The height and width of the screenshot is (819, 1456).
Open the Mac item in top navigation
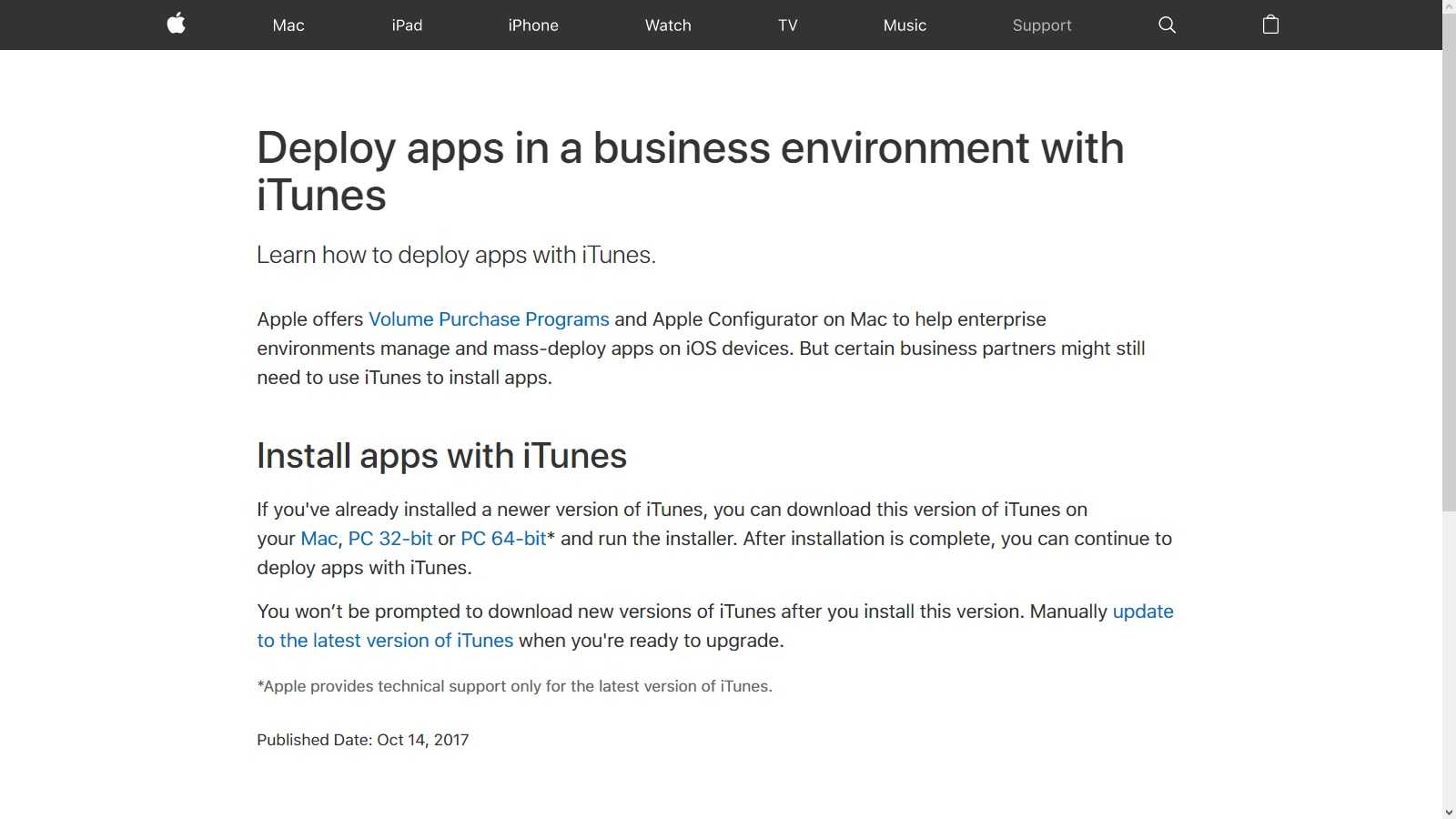coord(288,25)
